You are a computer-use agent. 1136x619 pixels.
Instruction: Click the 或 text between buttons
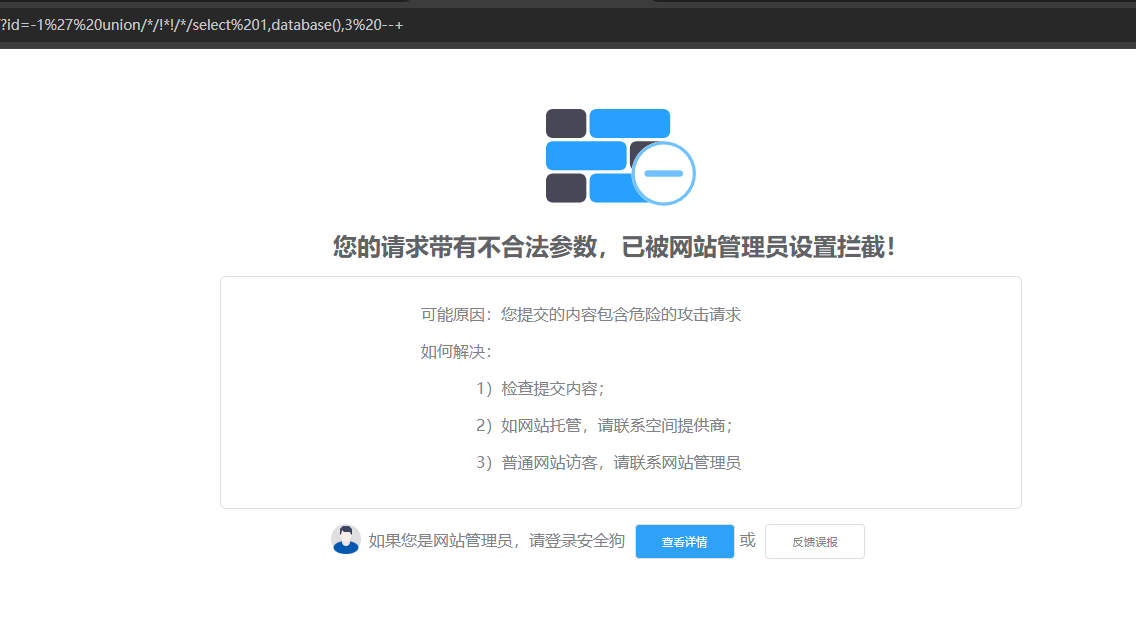click(x=748, y=541)
